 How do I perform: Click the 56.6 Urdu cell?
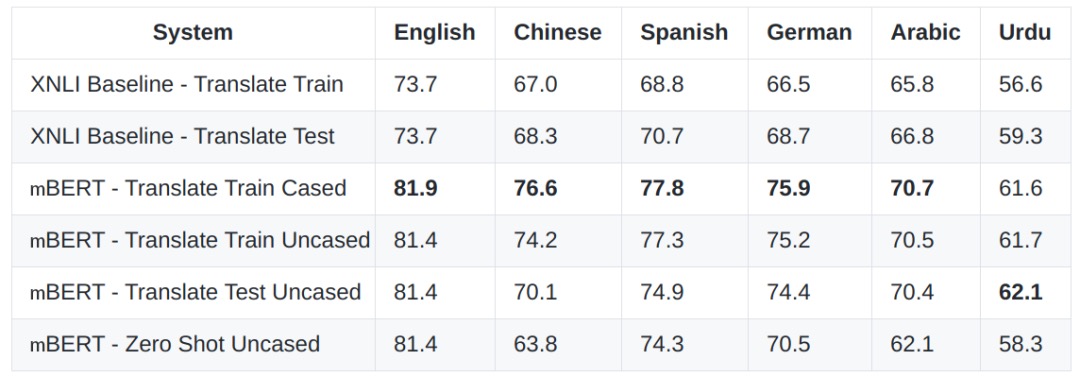tap(1021, 84)
